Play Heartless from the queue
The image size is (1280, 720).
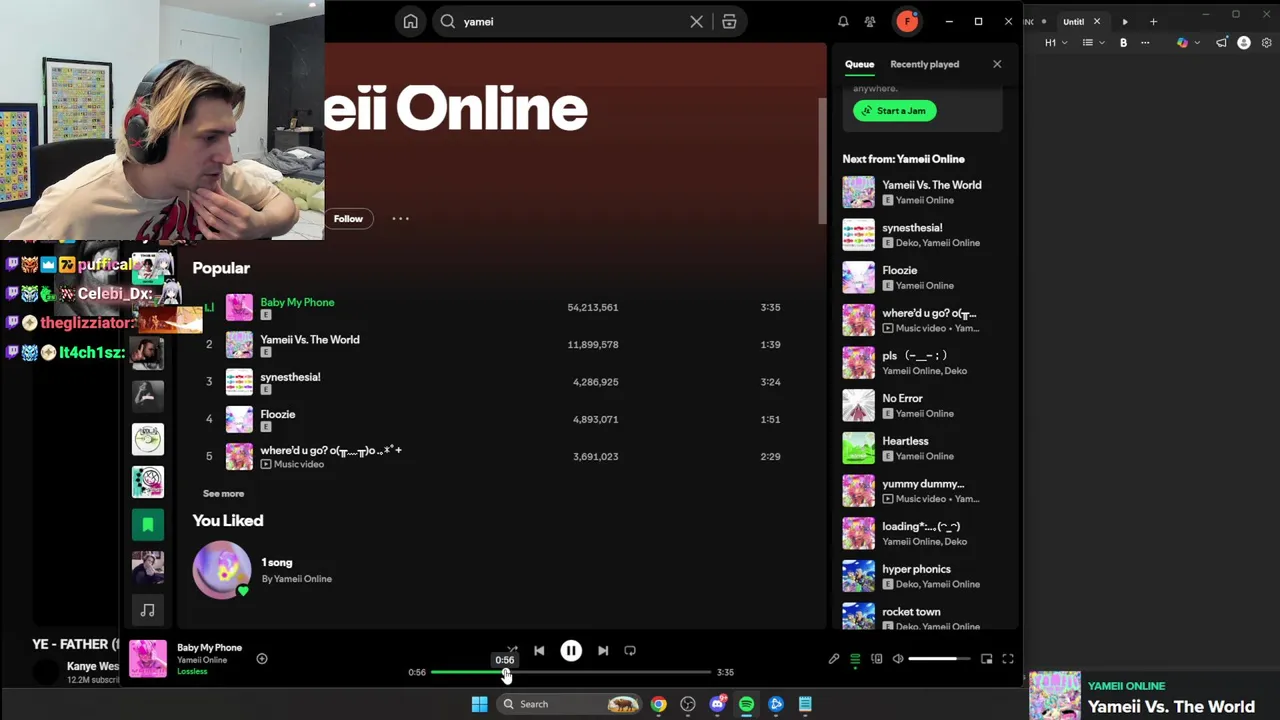tap(920, 448)
